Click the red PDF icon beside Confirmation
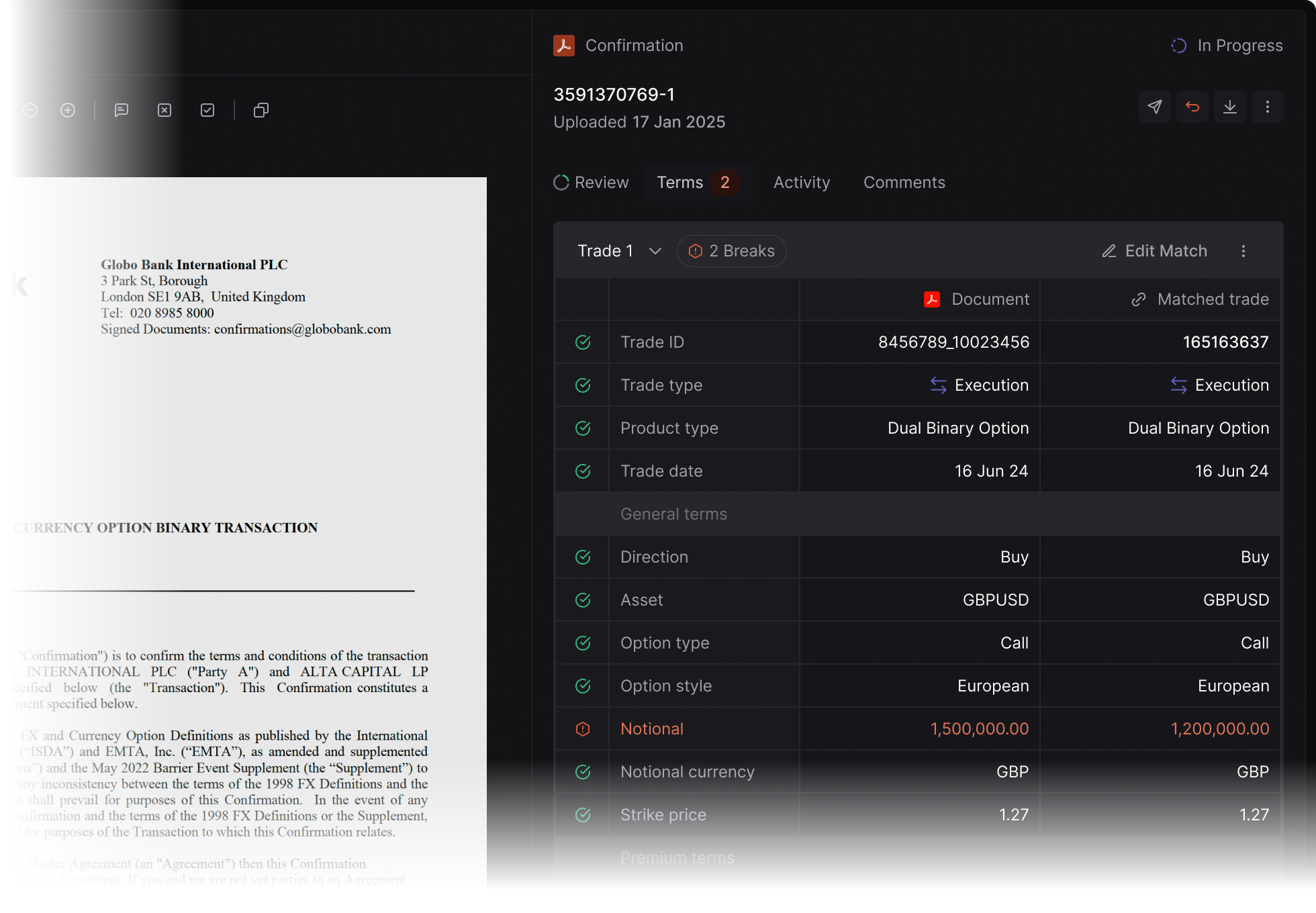This screenshot has width=1316, height=913. [x=564, y=46]
